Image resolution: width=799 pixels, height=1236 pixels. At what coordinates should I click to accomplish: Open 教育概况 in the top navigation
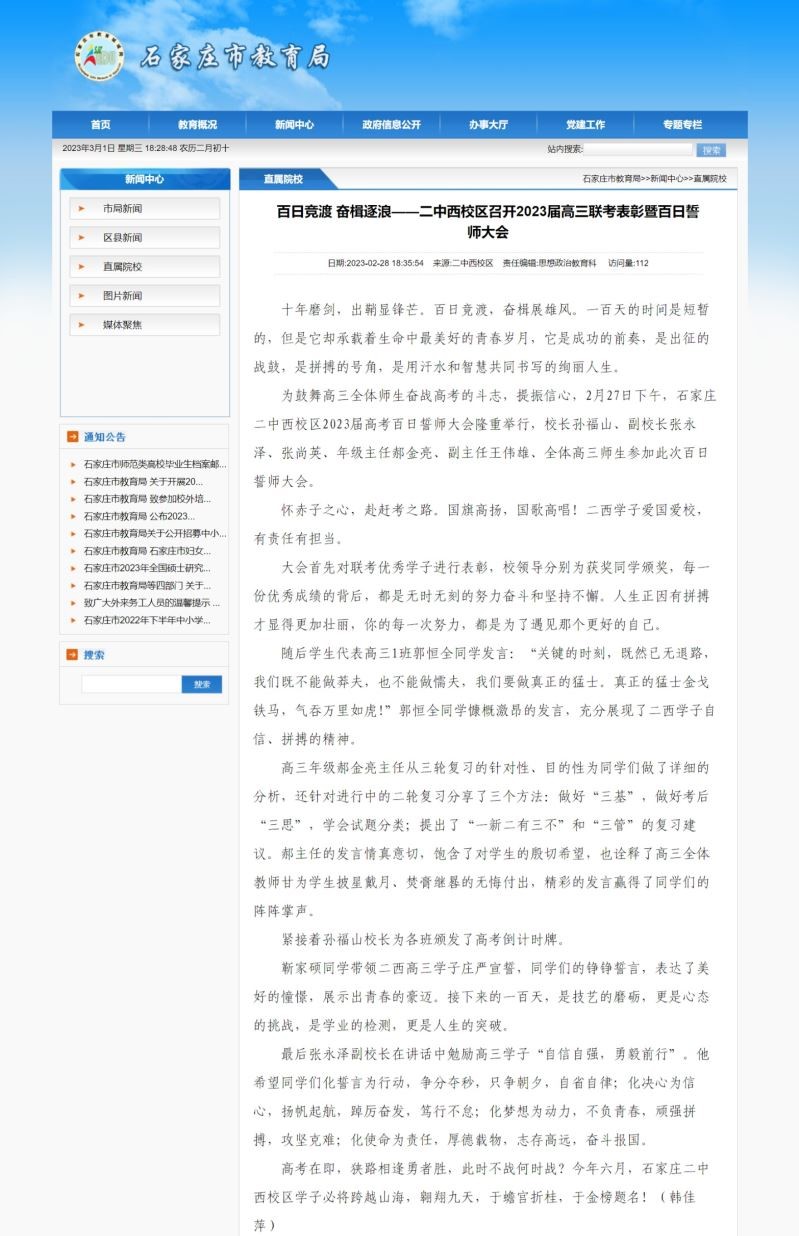[x=197, y=125]
